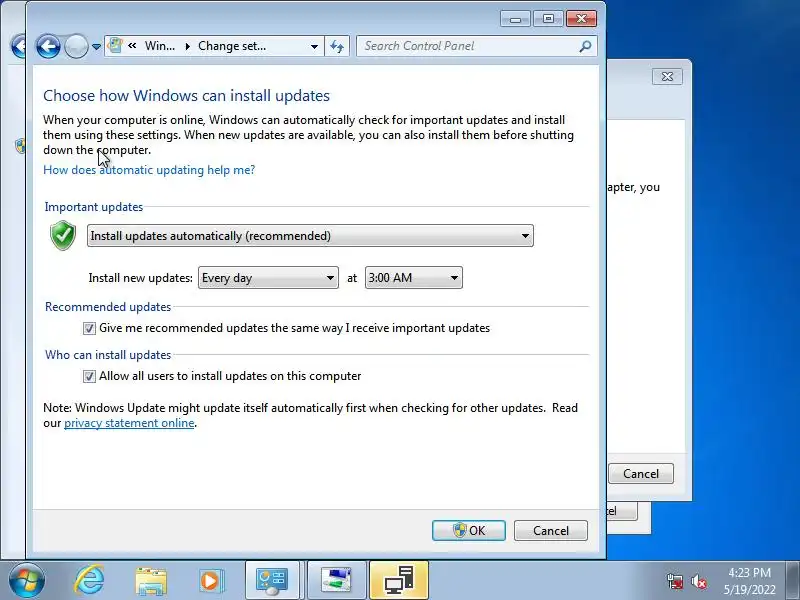Switch to the highlighted computers taskbar window
This screenshot has height=600, width=800.
tap(399, 581)
